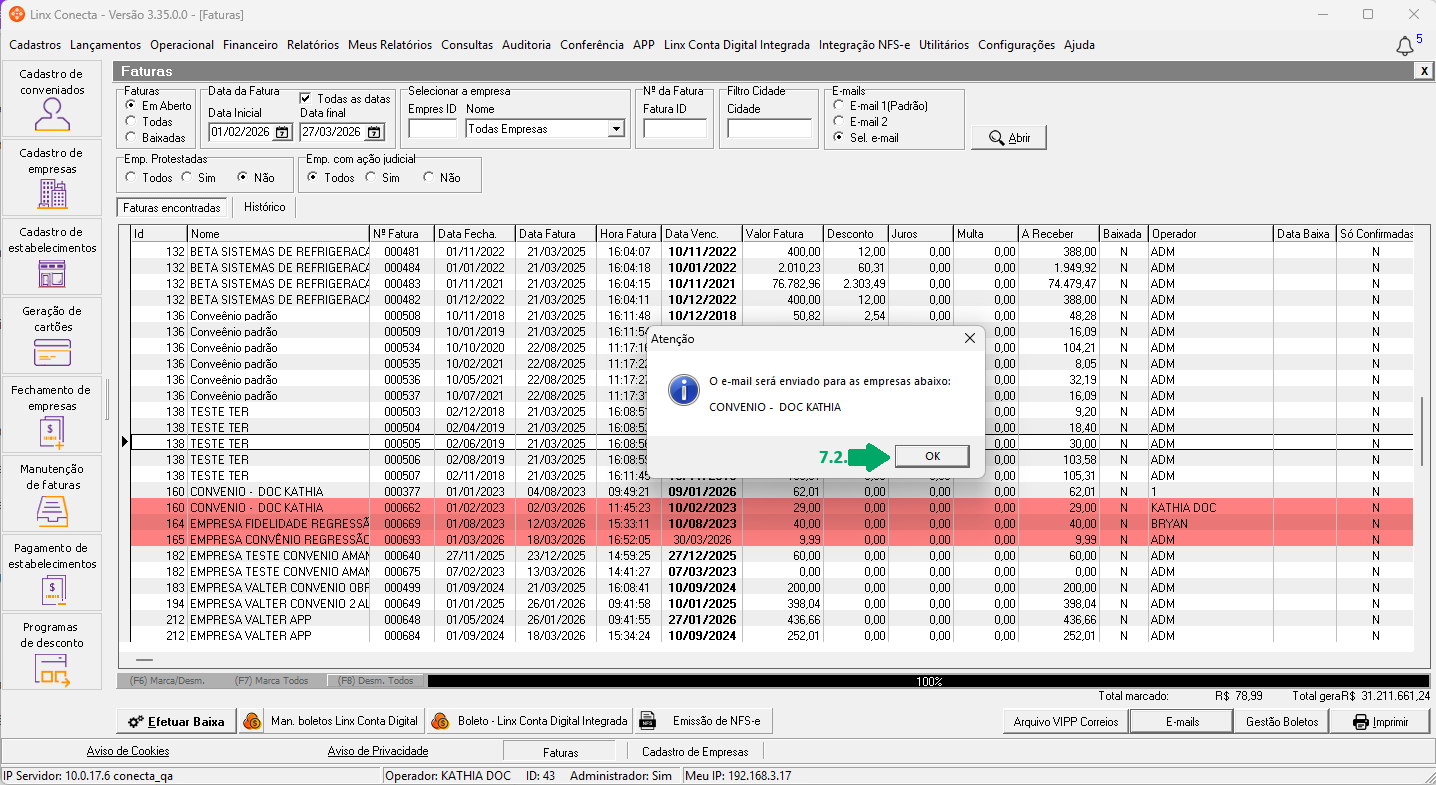Open Cadastro de conveniados sidebar icon
1436x785 pixels.
[x=52, y=98]
